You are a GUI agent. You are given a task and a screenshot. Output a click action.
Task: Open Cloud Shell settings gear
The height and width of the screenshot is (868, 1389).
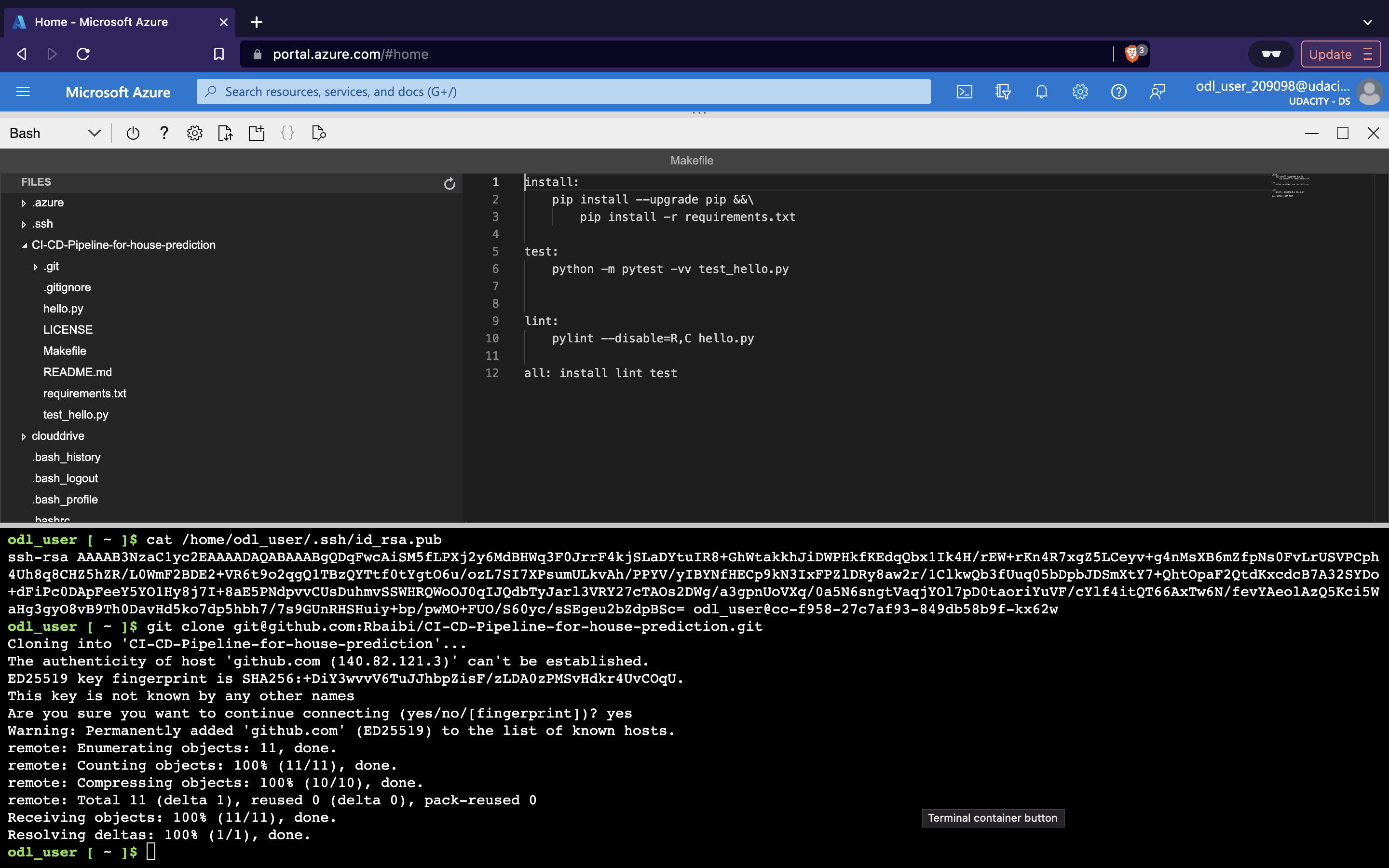[x=194, y=133]
